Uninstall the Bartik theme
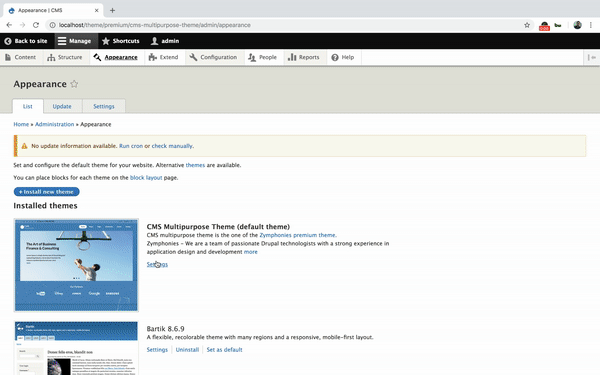The width and height of the screenshot is (600, 375). (187, 349)
